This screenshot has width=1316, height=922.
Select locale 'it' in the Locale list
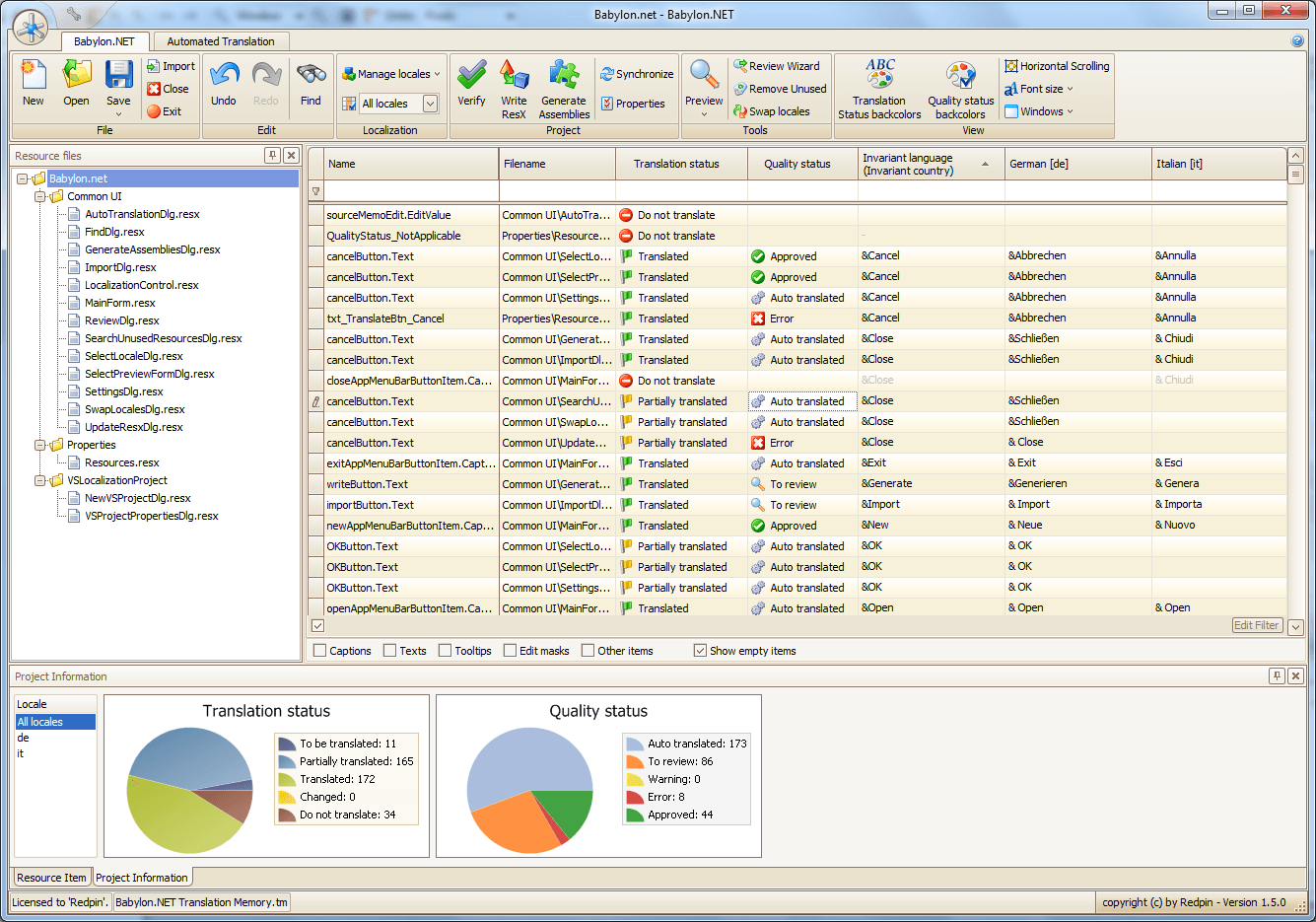pos(55,753)
